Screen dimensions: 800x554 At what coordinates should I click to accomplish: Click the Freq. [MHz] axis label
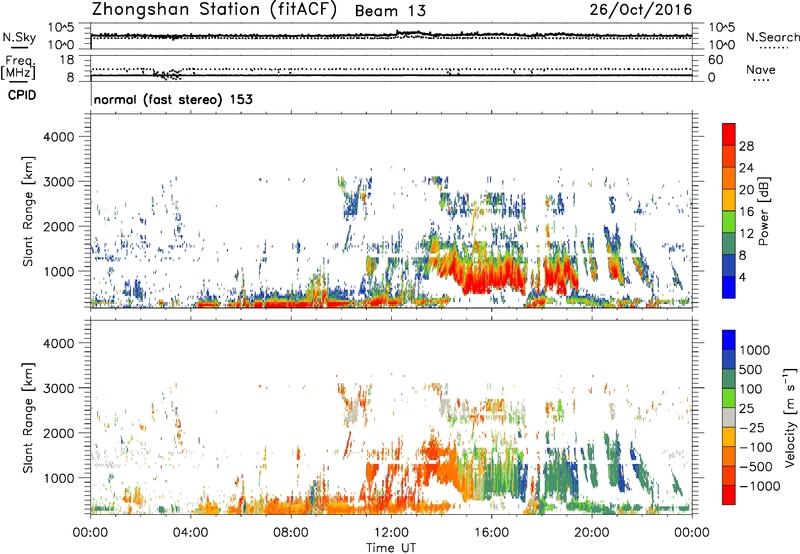(18, 67)
